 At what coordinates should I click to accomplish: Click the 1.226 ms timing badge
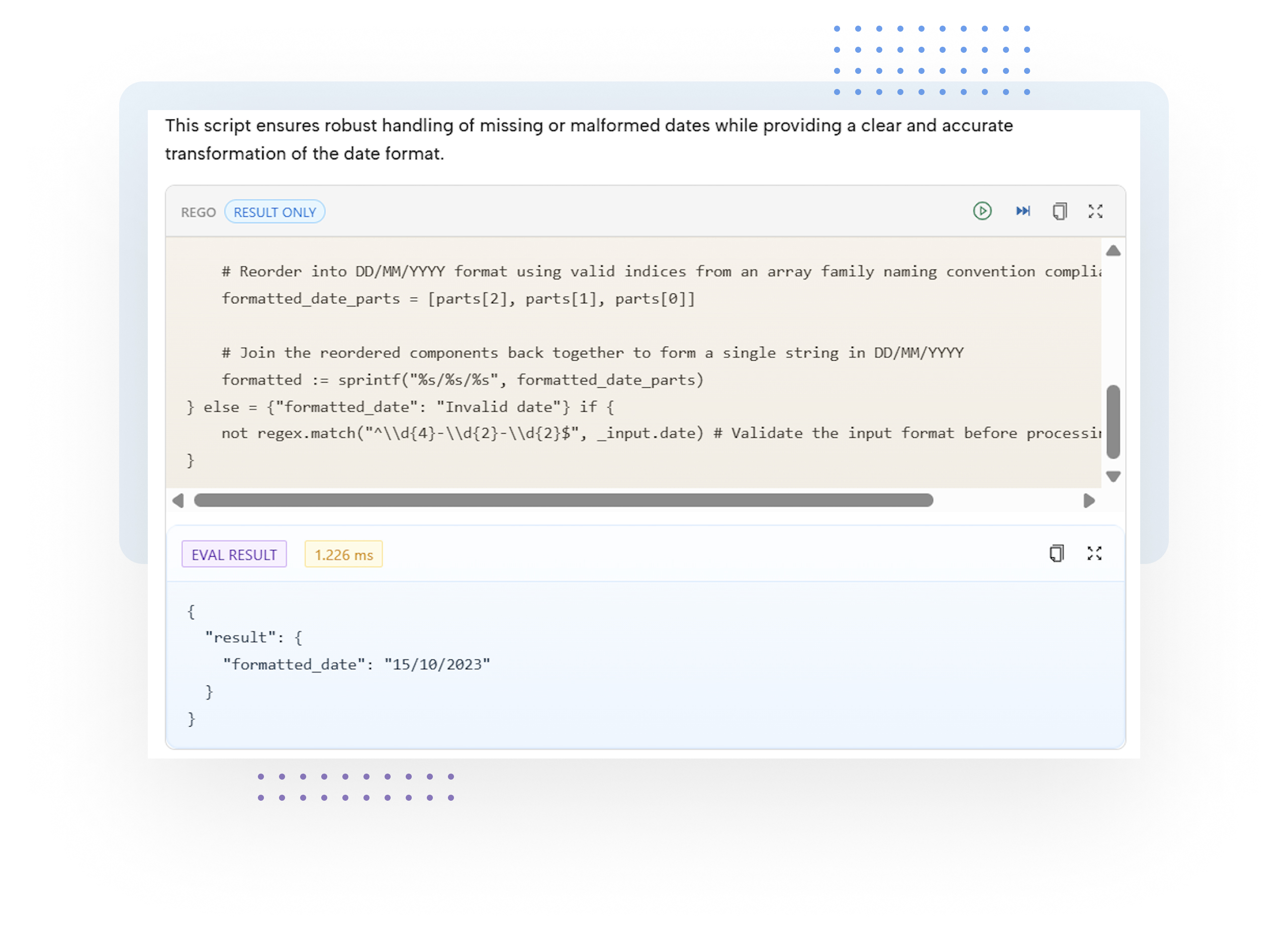(x=343, y=554)
